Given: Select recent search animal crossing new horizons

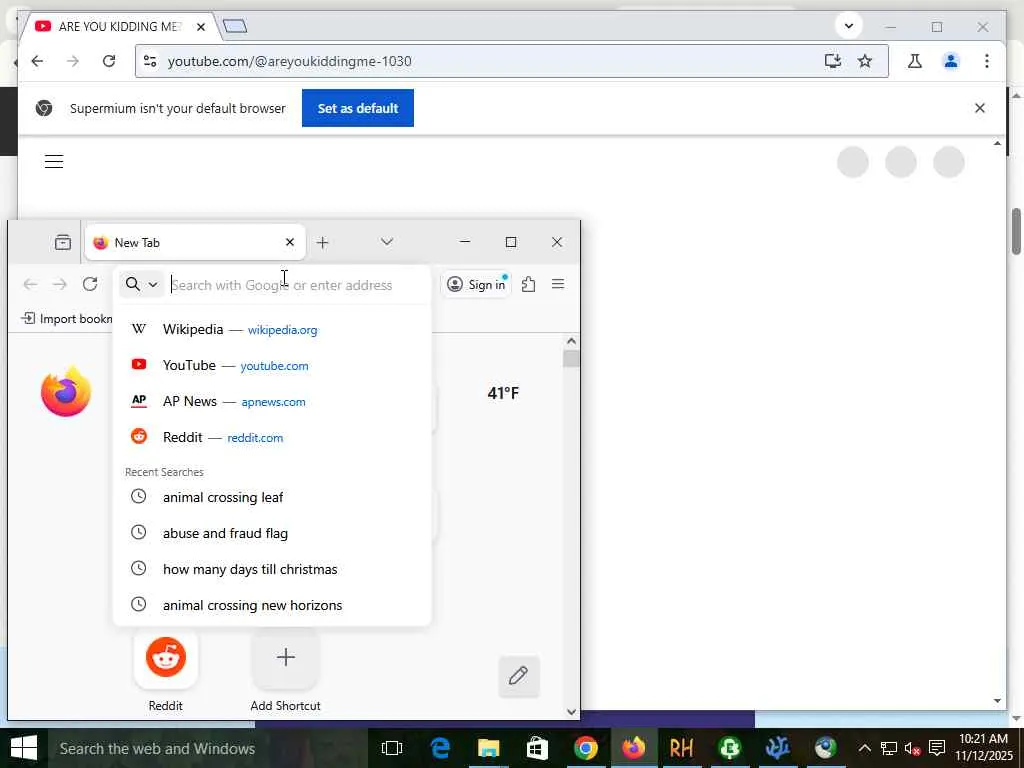Looking at the screenshot, I should (x=272, y=605).
